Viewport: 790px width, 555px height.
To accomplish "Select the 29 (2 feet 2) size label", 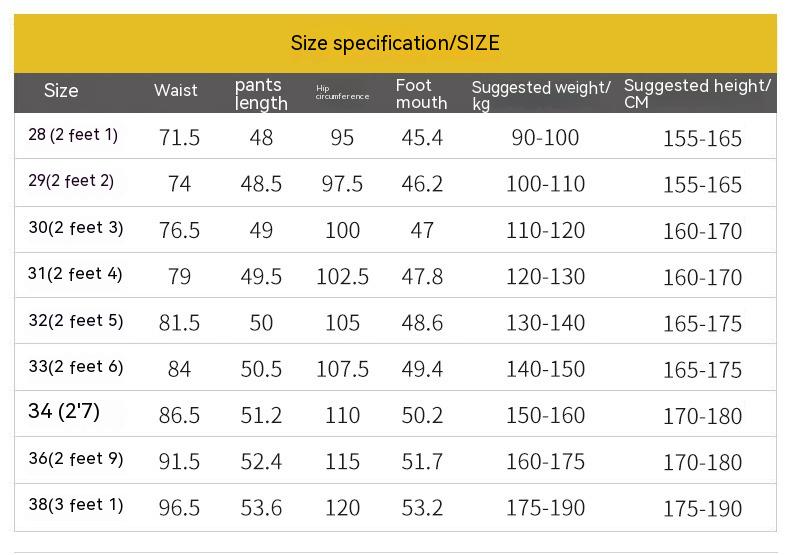I will 72,181.
